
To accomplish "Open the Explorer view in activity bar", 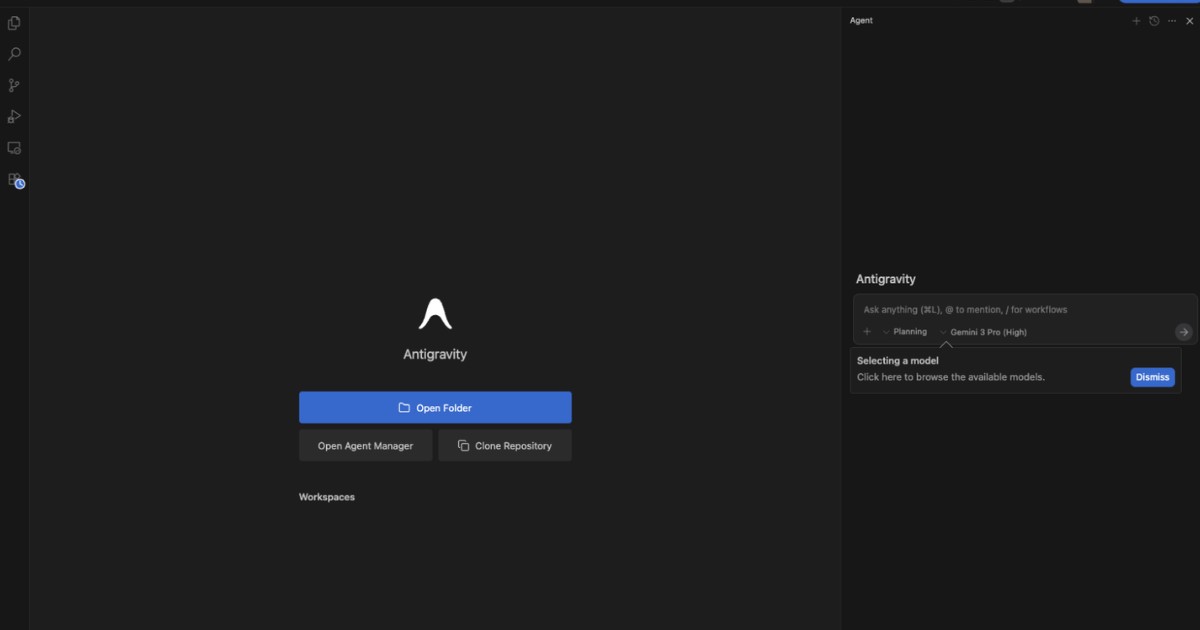I will [x=14, y=23].
